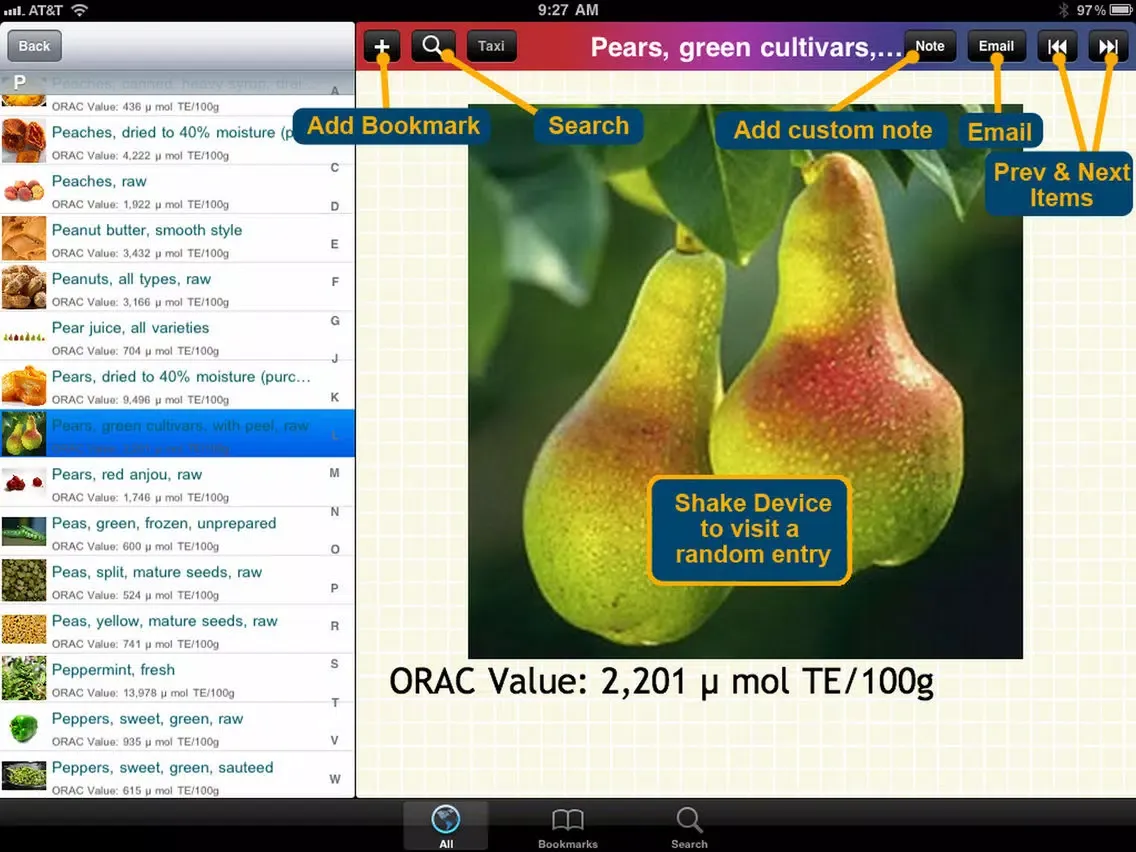Viewport: 1136px width, 852px height.
Task: Select Pears, dried to 40% moisture
Action: (x=178, y=386)
